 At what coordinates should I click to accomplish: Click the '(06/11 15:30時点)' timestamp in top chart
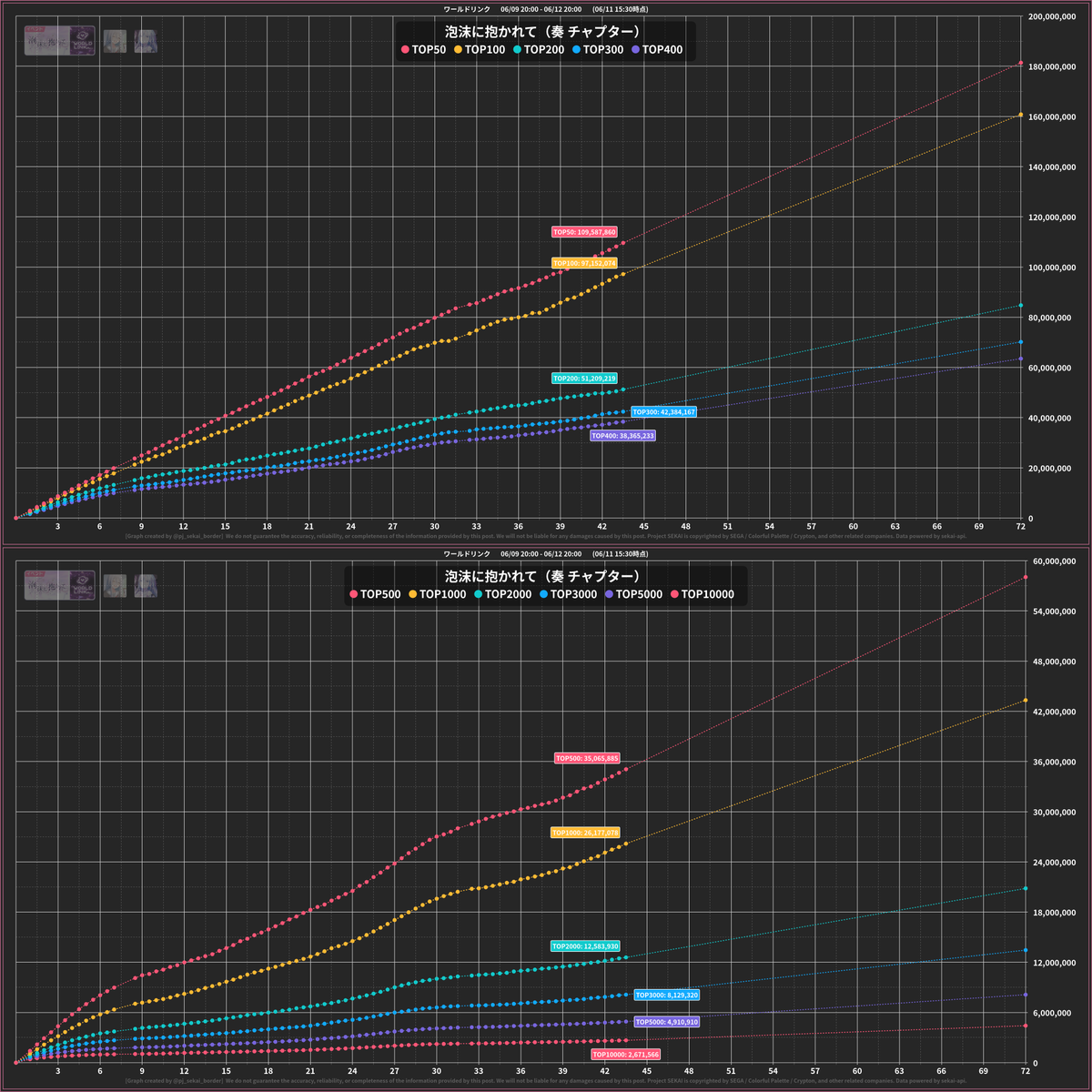[x=620, y=9]
